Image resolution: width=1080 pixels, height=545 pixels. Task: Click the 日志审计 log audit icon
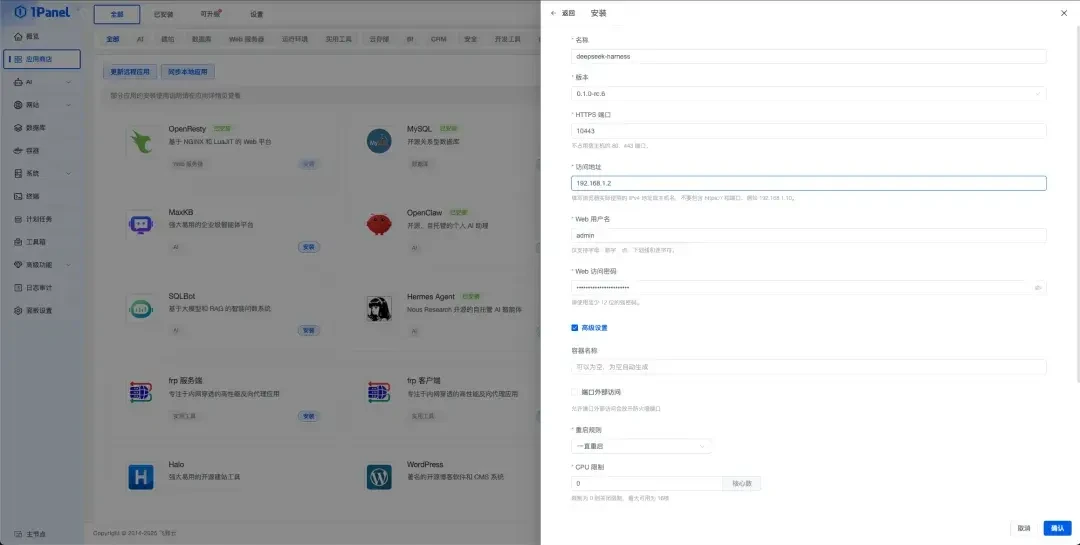pos(18,287)
